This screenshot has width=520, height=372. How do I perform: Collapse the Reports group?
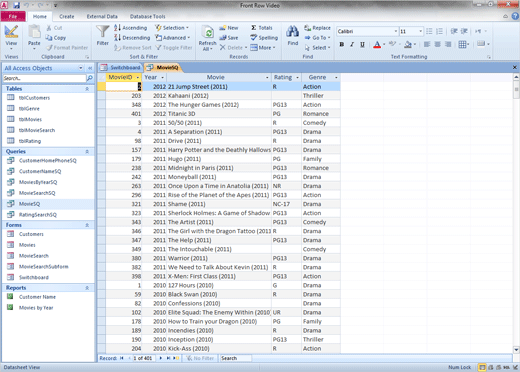[x=87, y=288]
